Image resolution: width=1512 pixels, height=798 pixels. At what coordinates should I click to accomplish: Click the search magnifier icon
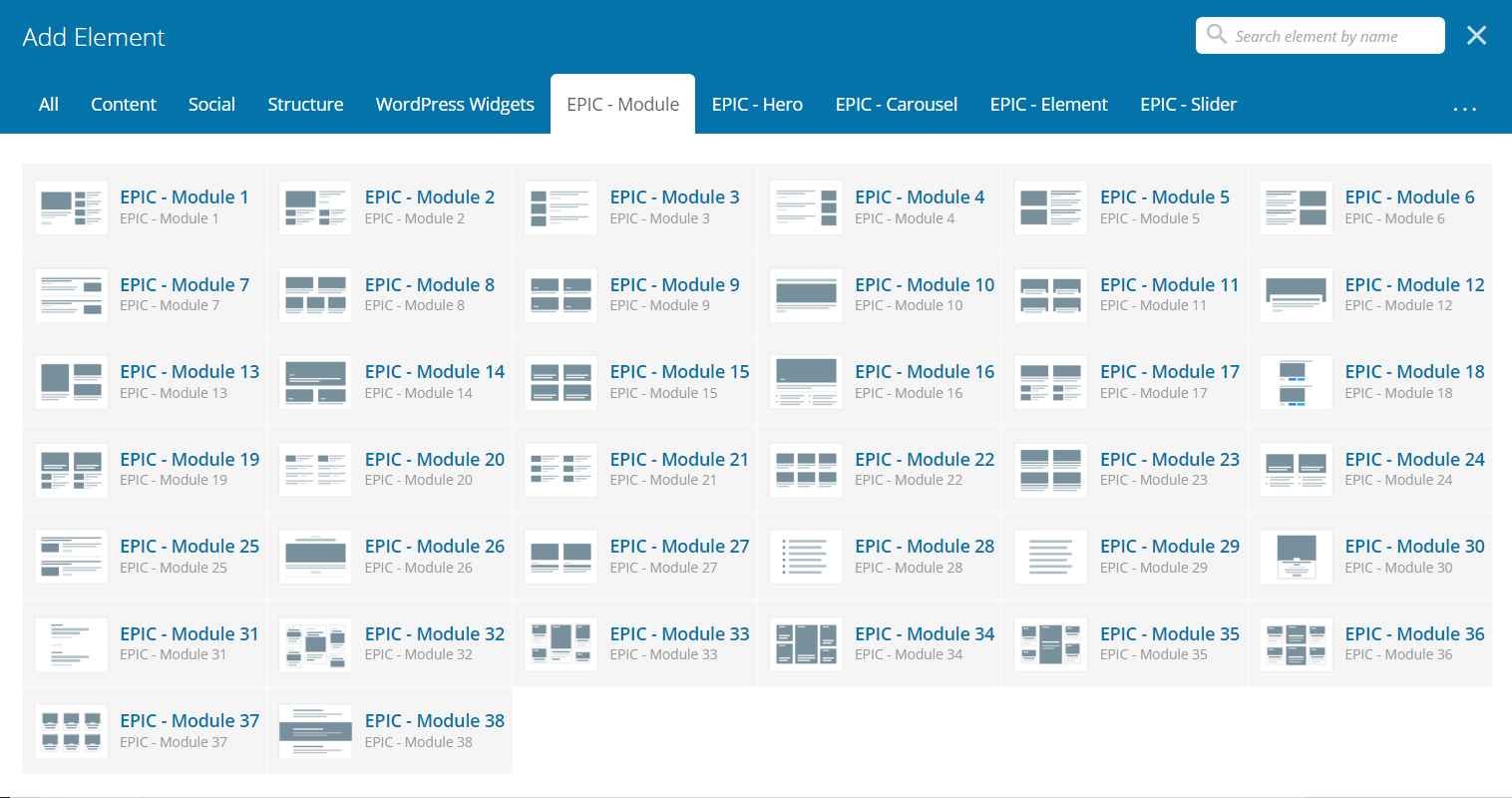click(1217, 35)
